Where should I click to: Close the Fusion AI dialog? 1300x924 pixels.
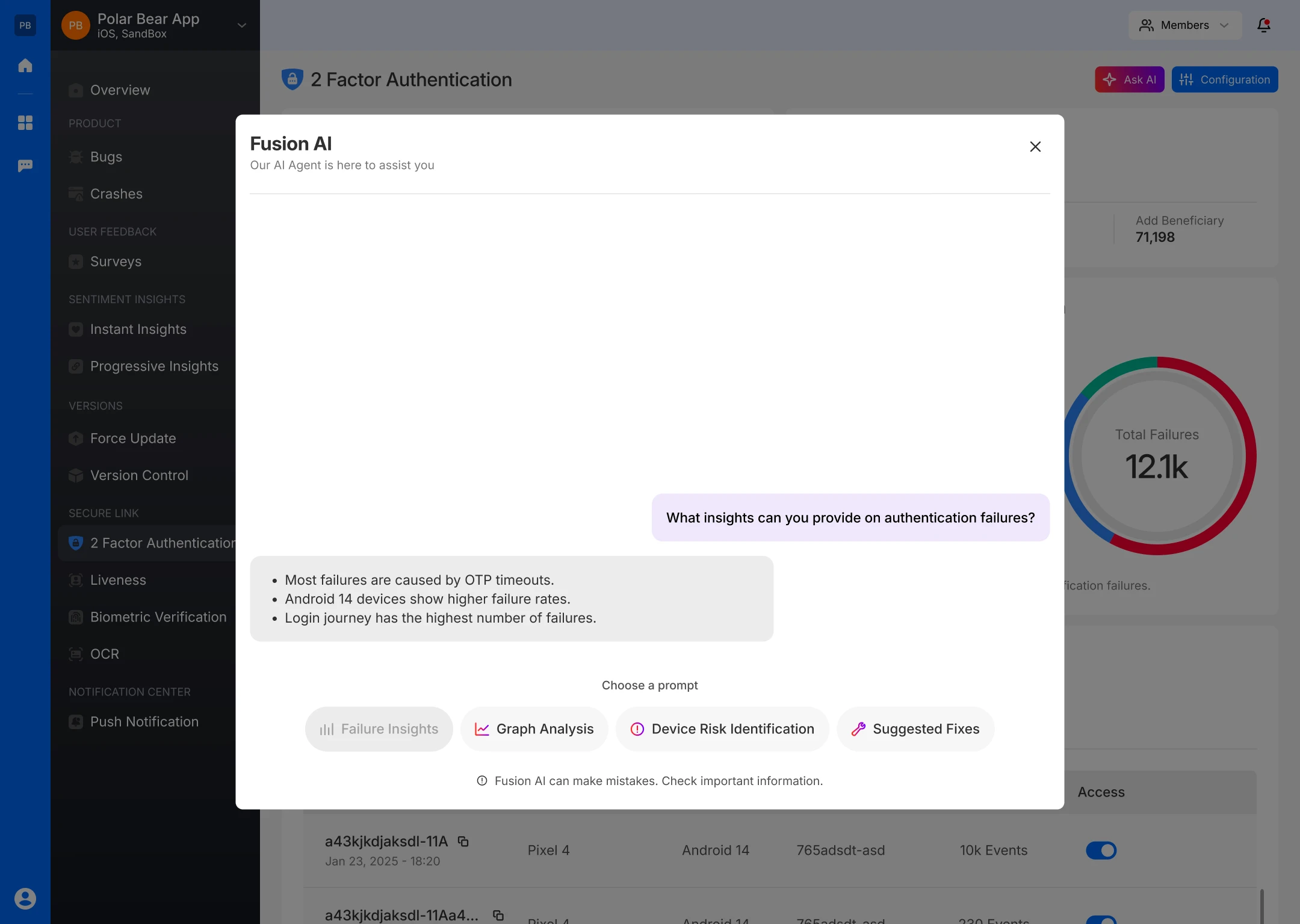[x=1035, y=147]
